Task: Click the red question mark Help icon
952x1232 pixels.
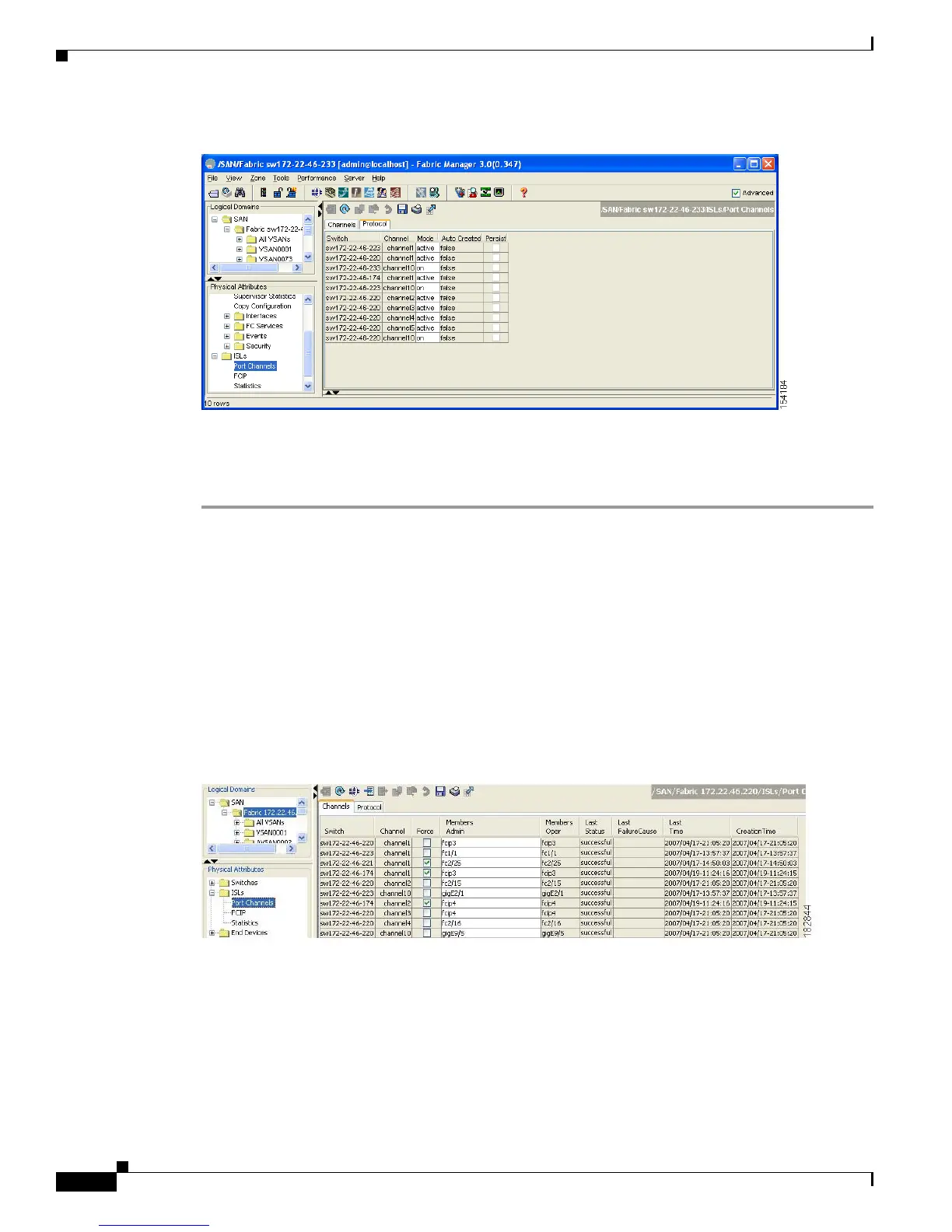Action: point(523,192)
